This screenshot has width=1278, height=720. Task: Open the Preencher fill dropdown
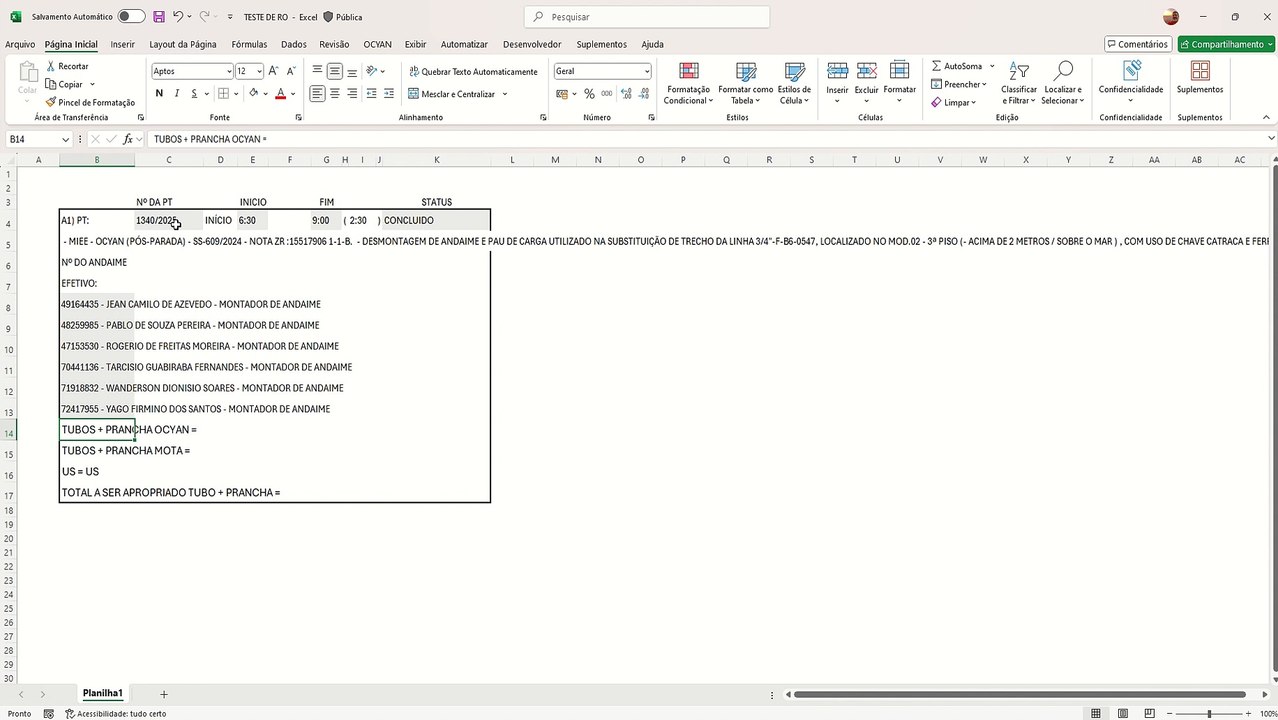point(959,84)
